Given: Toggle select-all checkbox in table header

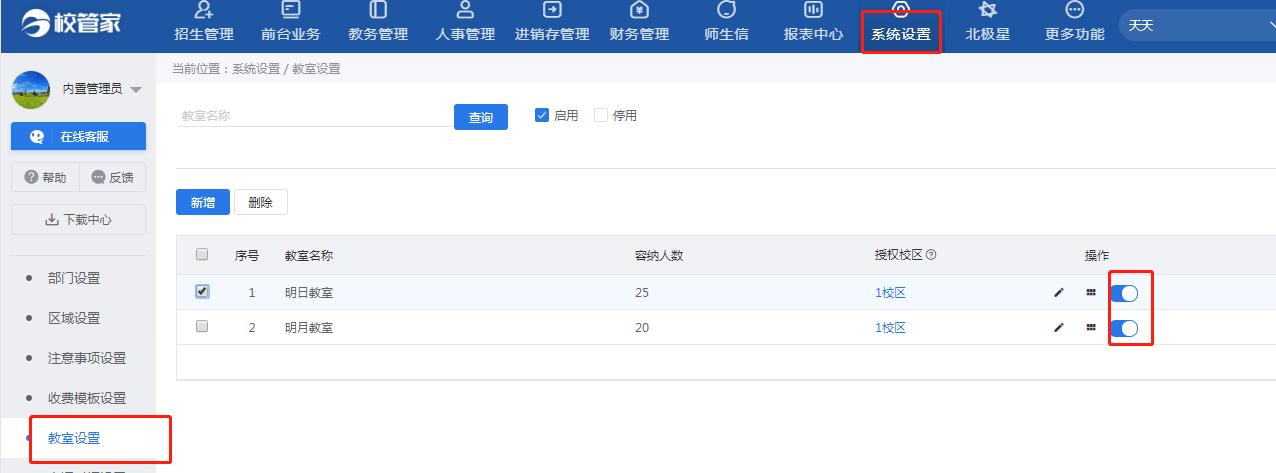Looking at the screenshot, I should (202, 254).
